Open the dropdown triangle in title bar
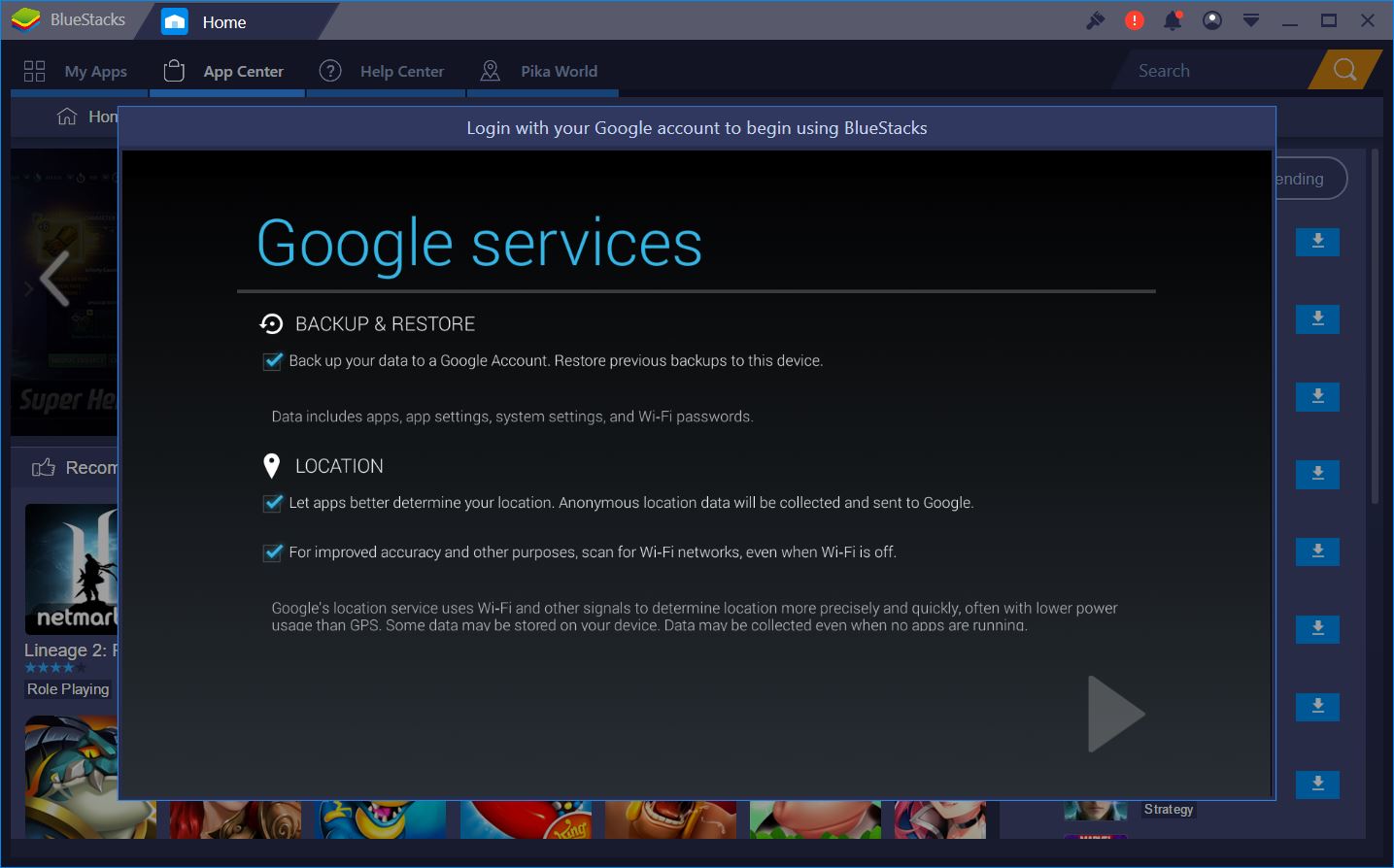The image size is (1394, 868). [1250, 19]
